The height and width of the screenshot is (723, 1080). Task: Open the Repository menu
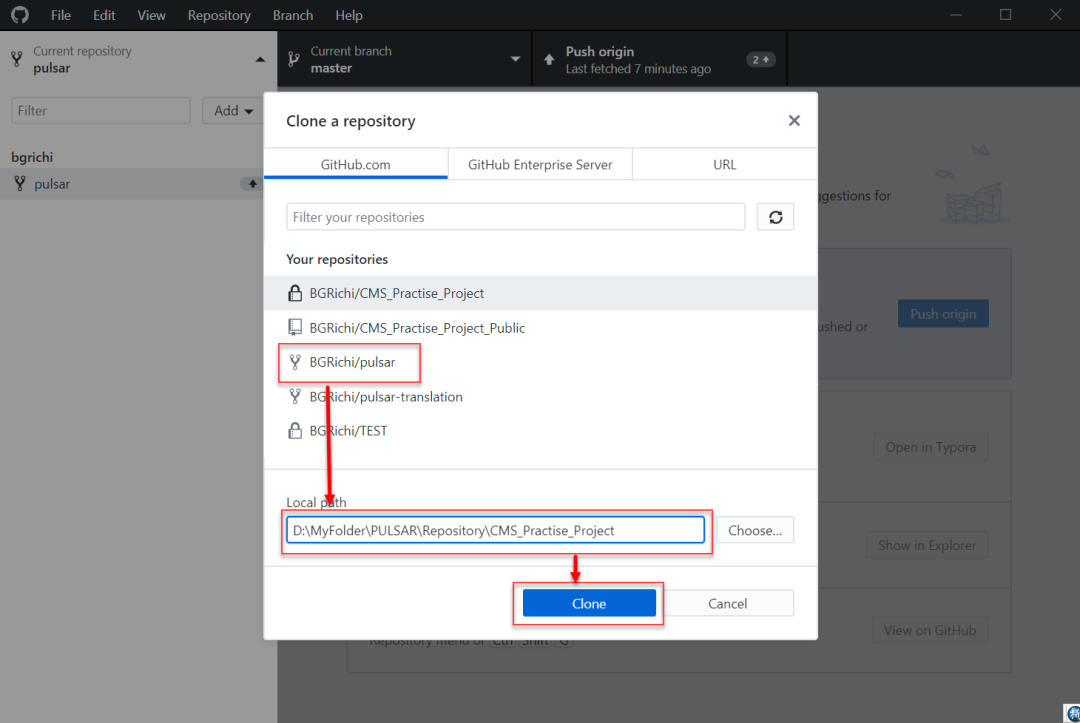pos(219,15)
